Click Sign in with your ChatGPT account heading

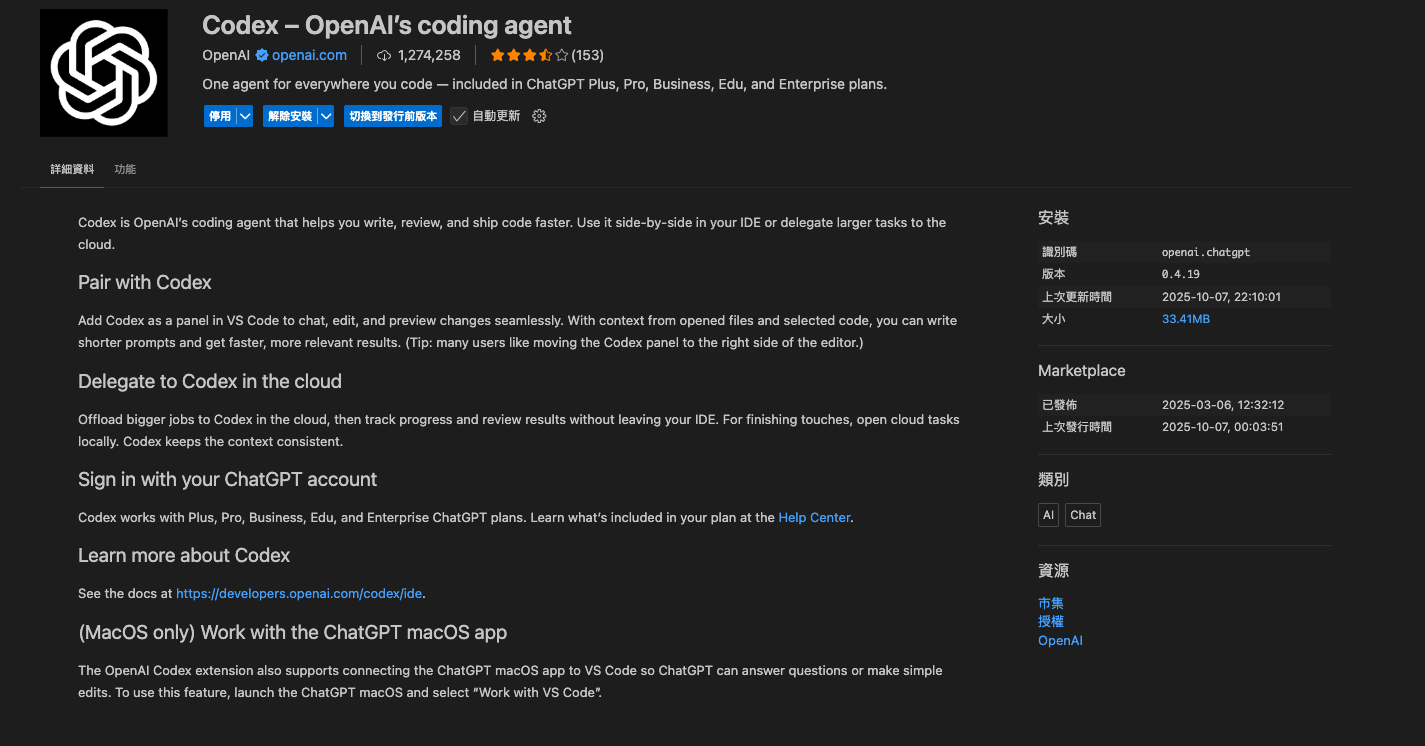tap(227, 479)
